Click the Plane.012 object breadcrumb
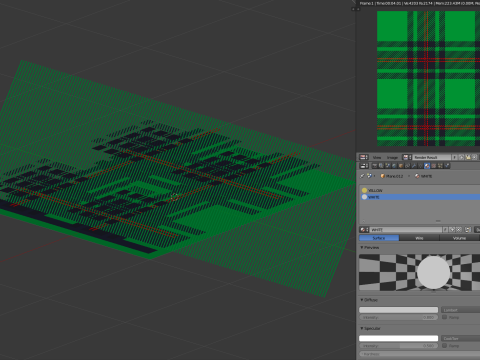The height and width of the screenshot is (360, 480). click(x=392, y=176)
